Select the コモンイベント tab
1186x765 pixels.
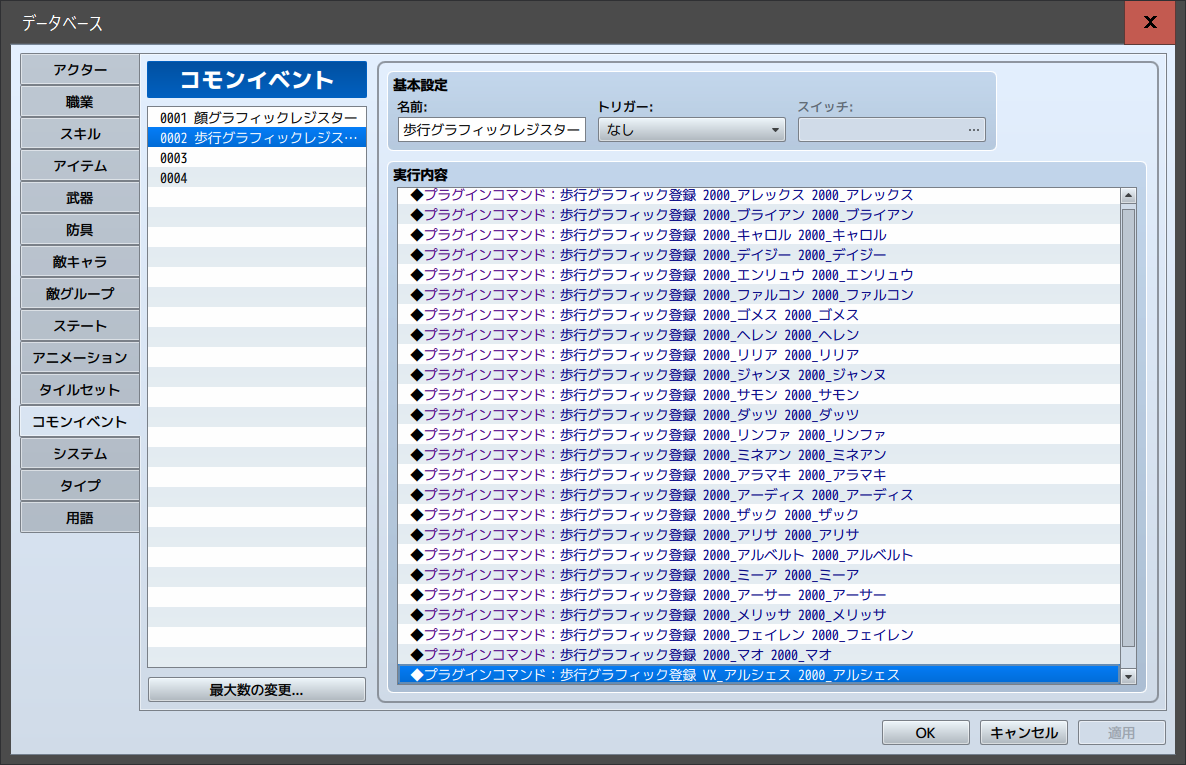(x=79, y=421)
